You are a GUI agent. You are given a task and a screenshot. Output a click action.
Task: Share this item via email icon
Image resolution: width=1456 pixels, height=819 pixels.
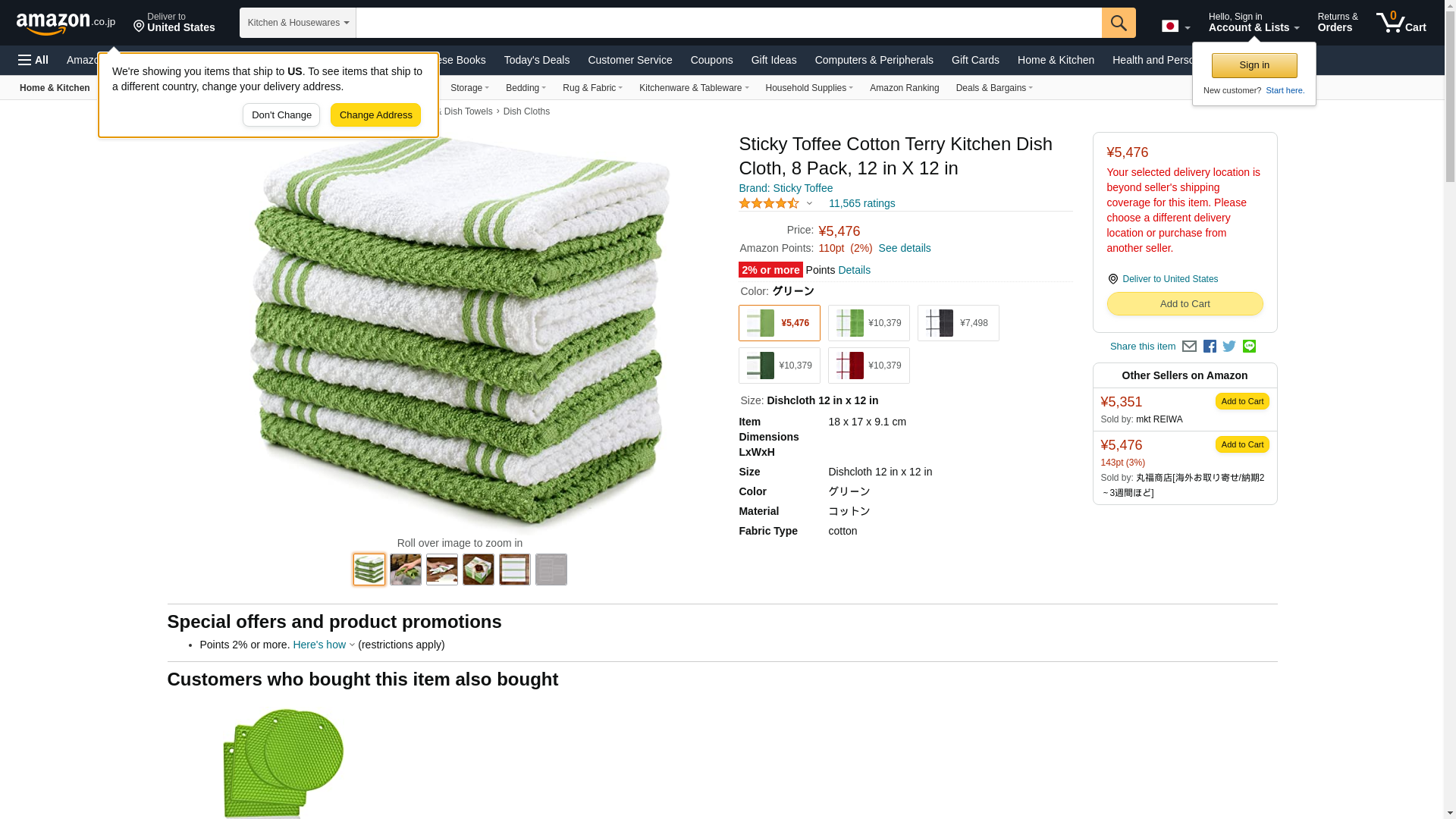pos(1189,347)
